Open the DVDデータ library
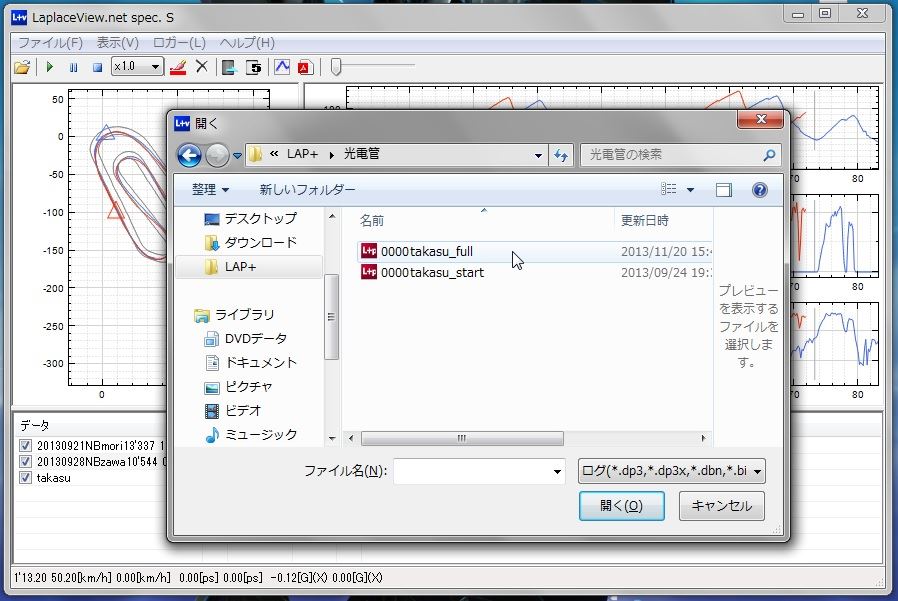Screen dimensions: 898x601 click(246, 339)
